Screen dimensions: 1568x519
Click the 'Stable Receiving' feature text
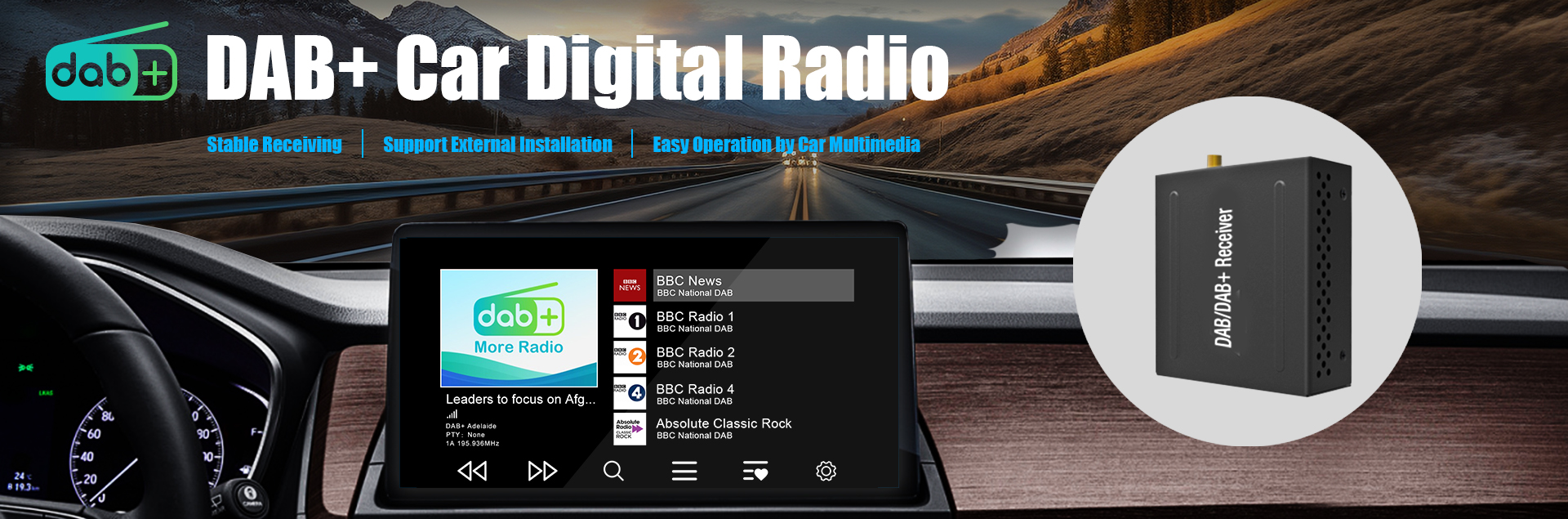click(x=274, y=145)
